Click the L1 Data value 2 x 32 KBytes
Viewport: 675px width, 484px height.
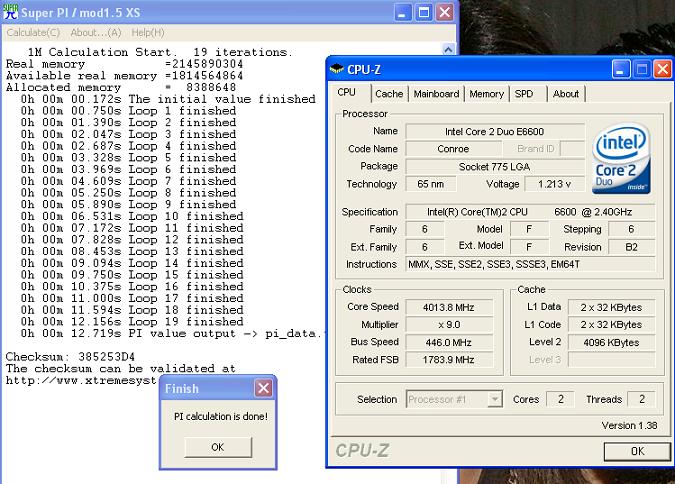611,307
